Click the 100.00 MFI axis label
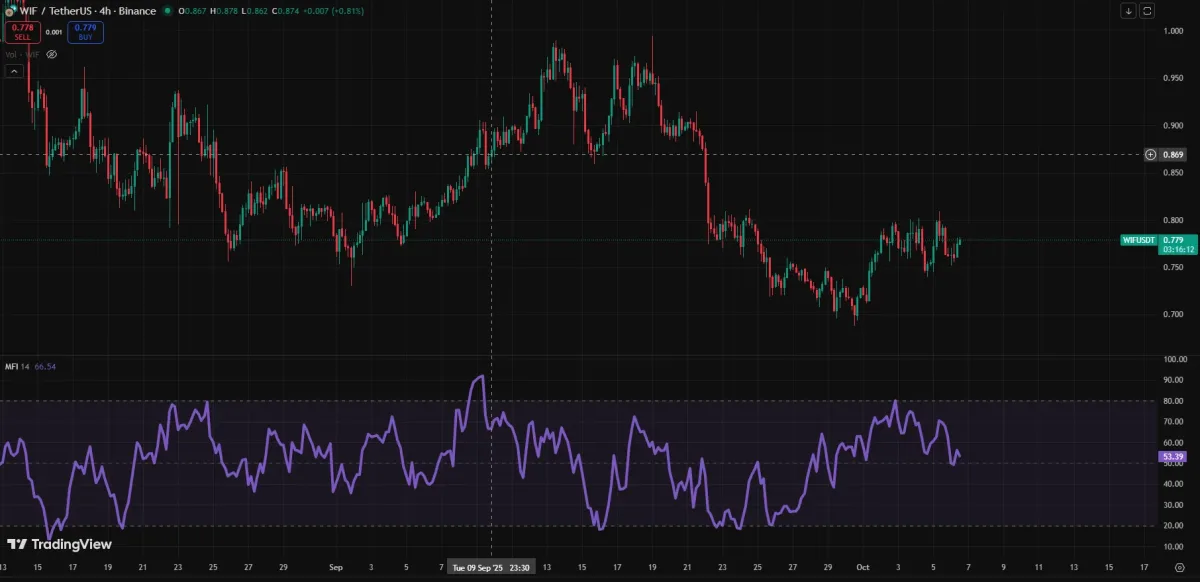Viewport: 1200px width, 582px height. pos(1175,358)
